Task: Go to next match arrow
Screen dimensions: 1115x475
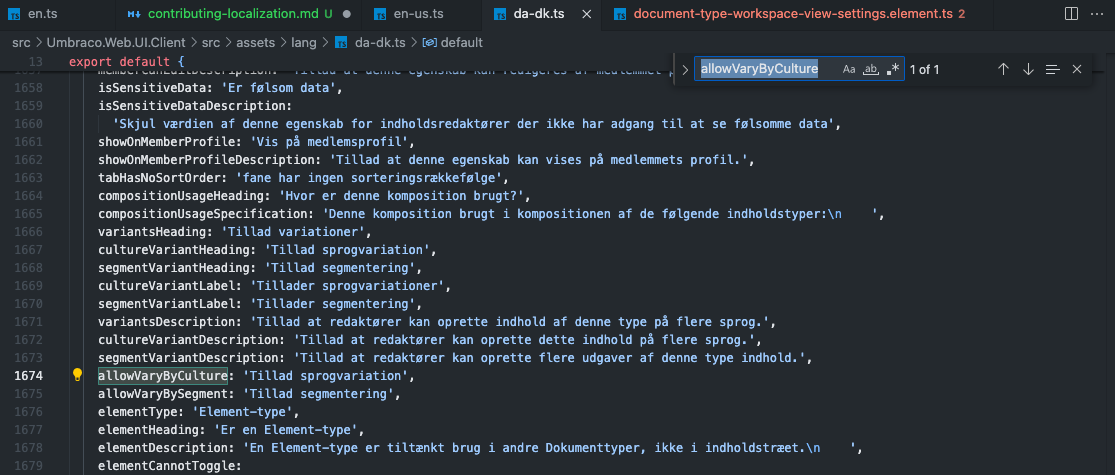Action: [1028, 69]
